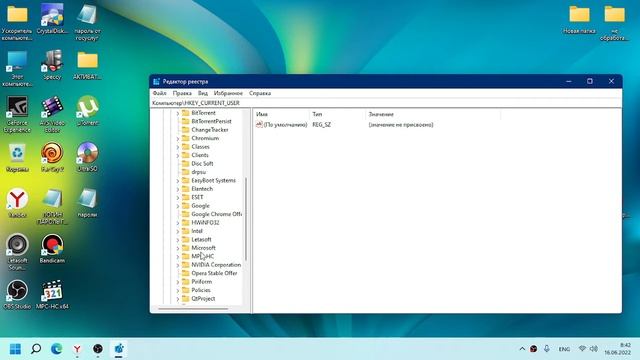640x360 pixels.
Task: Select the OBS Studio desktop icon
Action: click(17, 294)
